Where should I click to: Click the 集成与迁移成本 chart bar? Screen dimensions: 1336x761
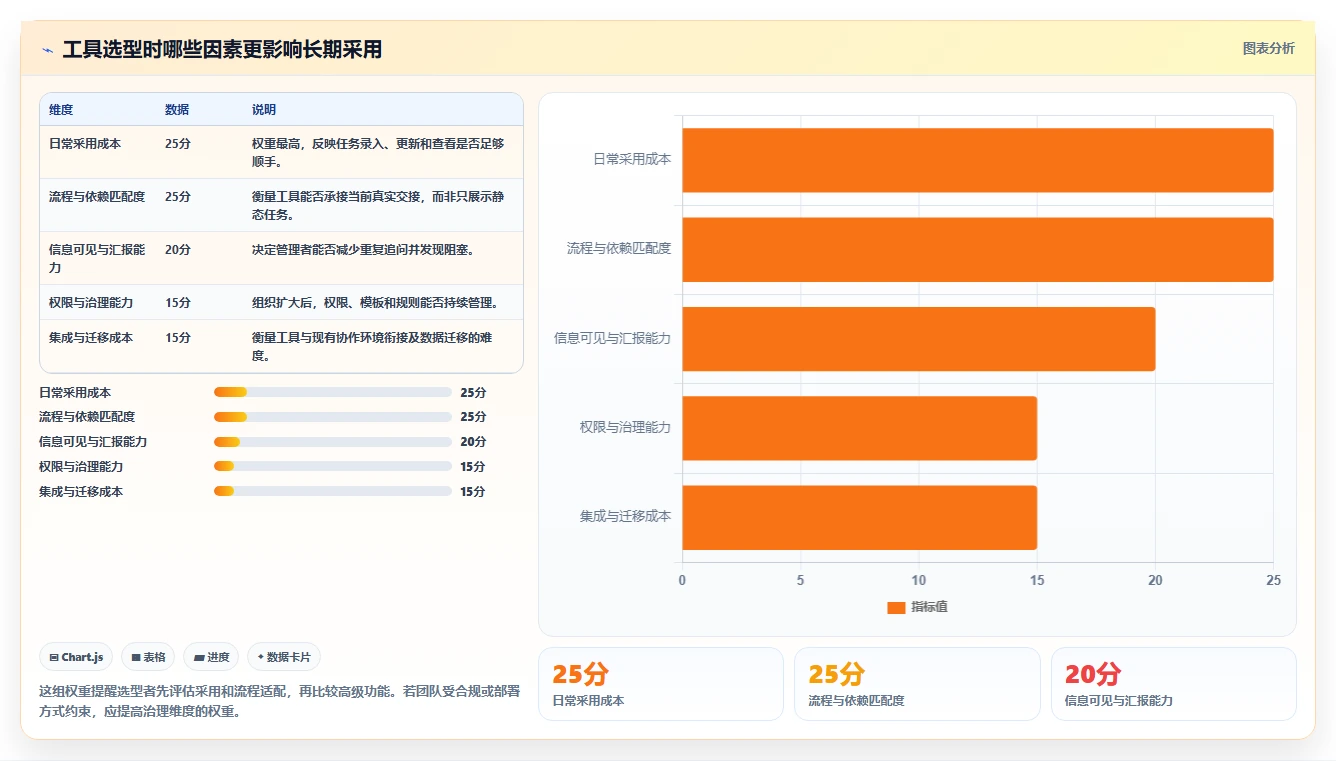860,517
